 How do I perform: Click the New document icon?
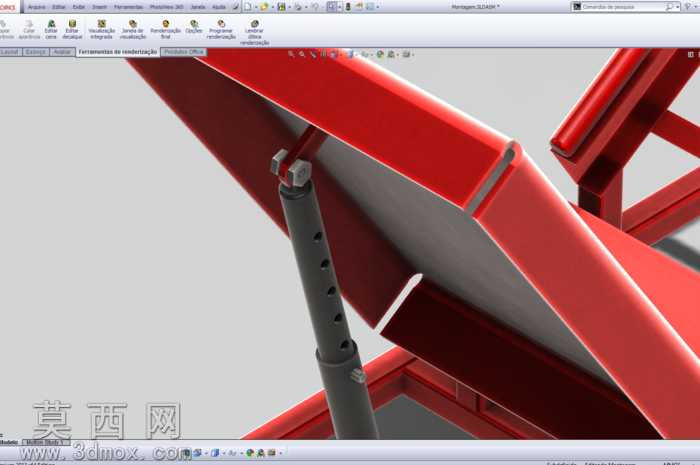248,7
